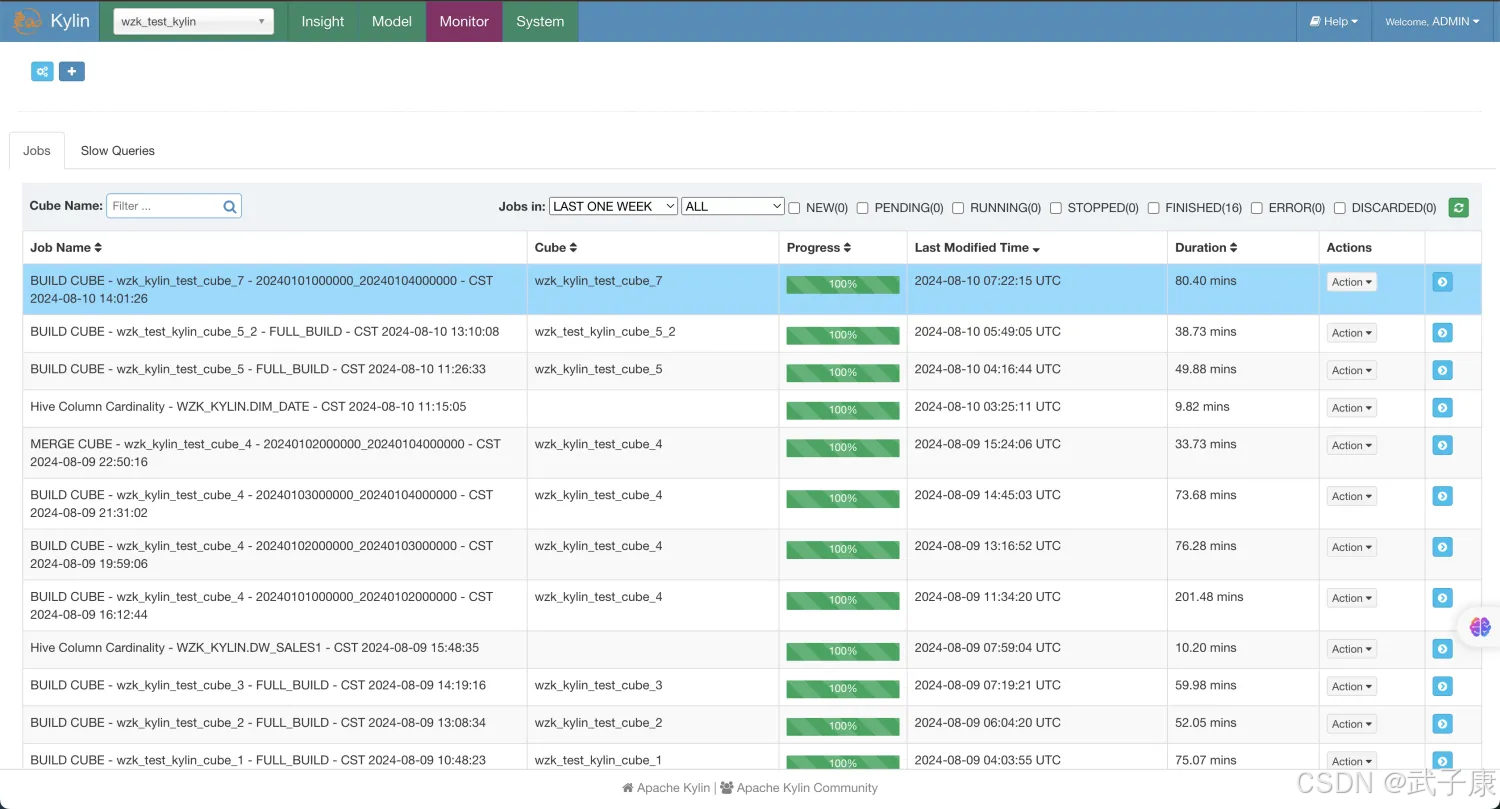1500x809 pixels.
Task: Open the Insight menu
Action: [x=322, y=21]
